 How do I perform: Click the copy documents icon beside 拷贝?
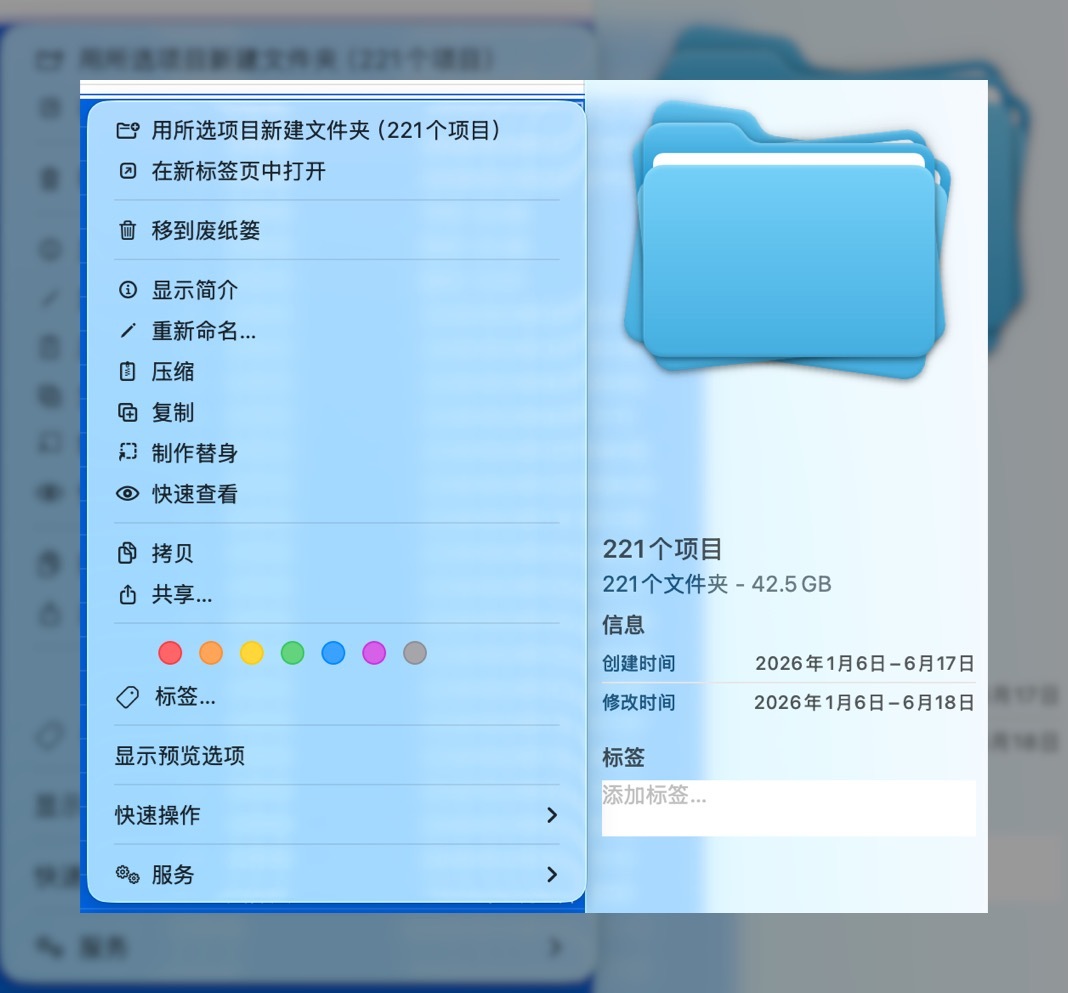127,553
